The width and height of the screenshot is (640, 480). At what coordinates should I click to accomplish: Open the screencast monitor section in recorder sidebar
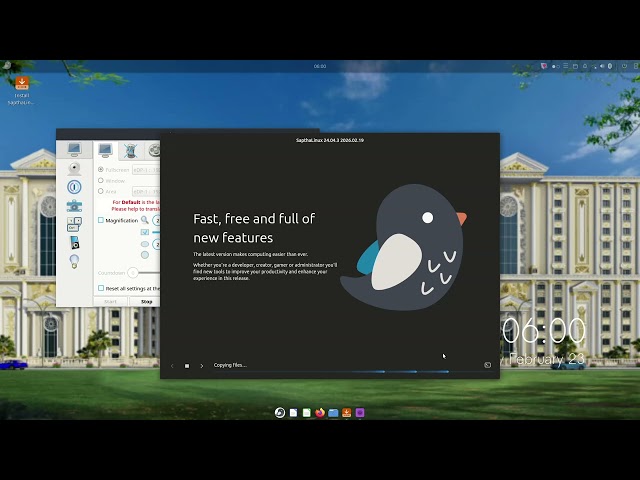pos(74,149)
